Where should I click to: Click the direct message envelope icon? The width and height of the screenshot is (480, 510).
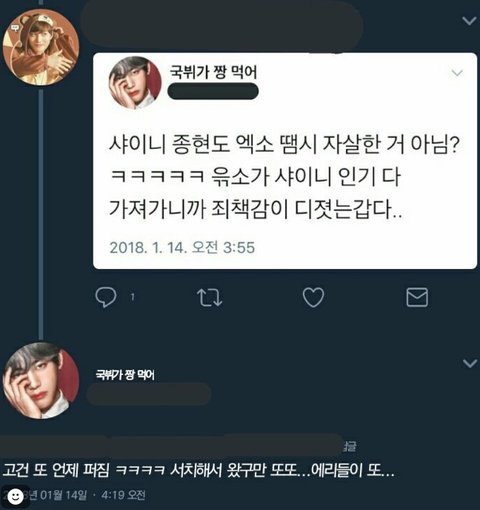click(417, 297)
